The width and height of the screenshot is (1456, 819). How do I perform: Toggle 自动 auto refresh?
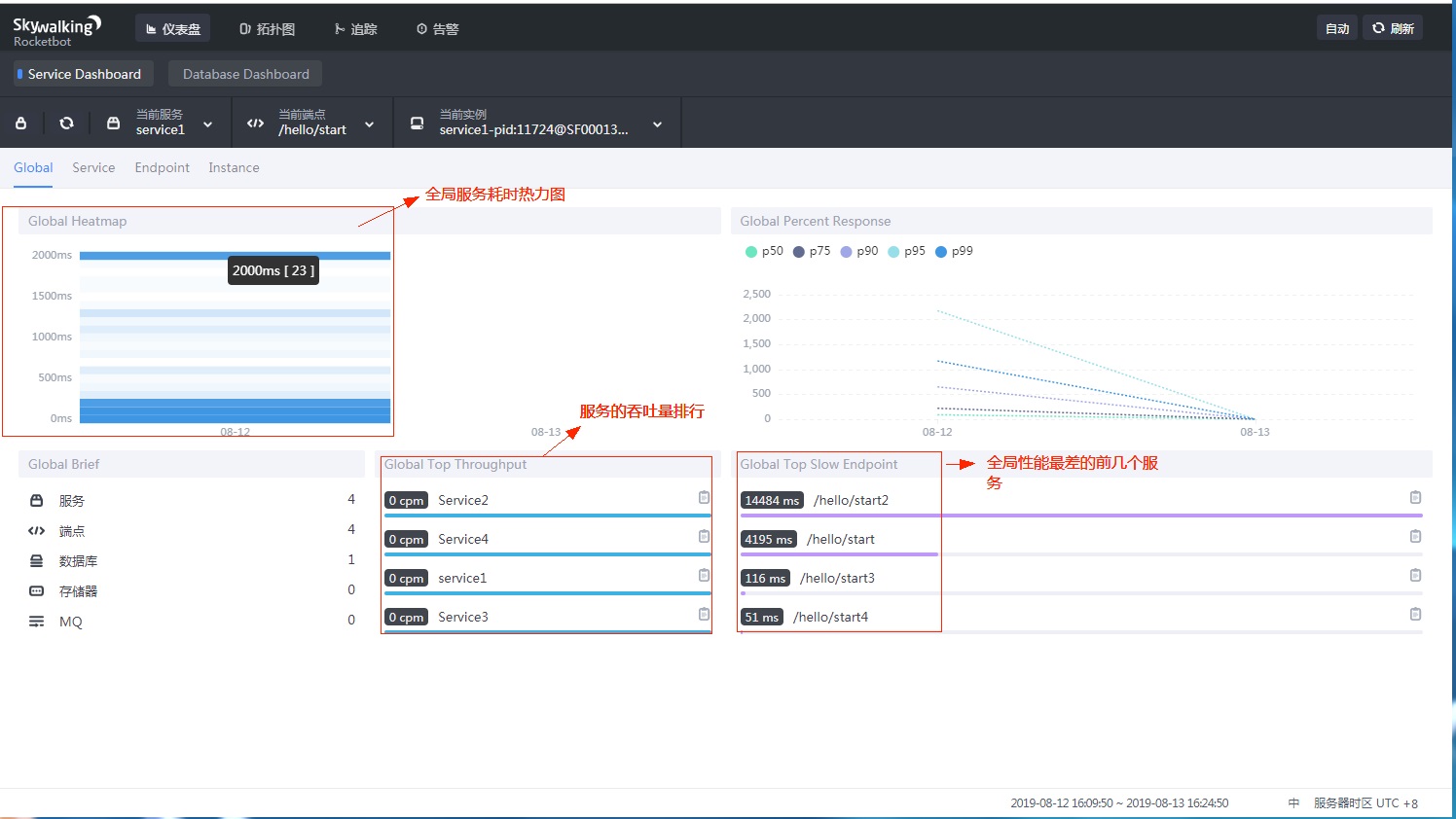click(x=1337, y=28)
